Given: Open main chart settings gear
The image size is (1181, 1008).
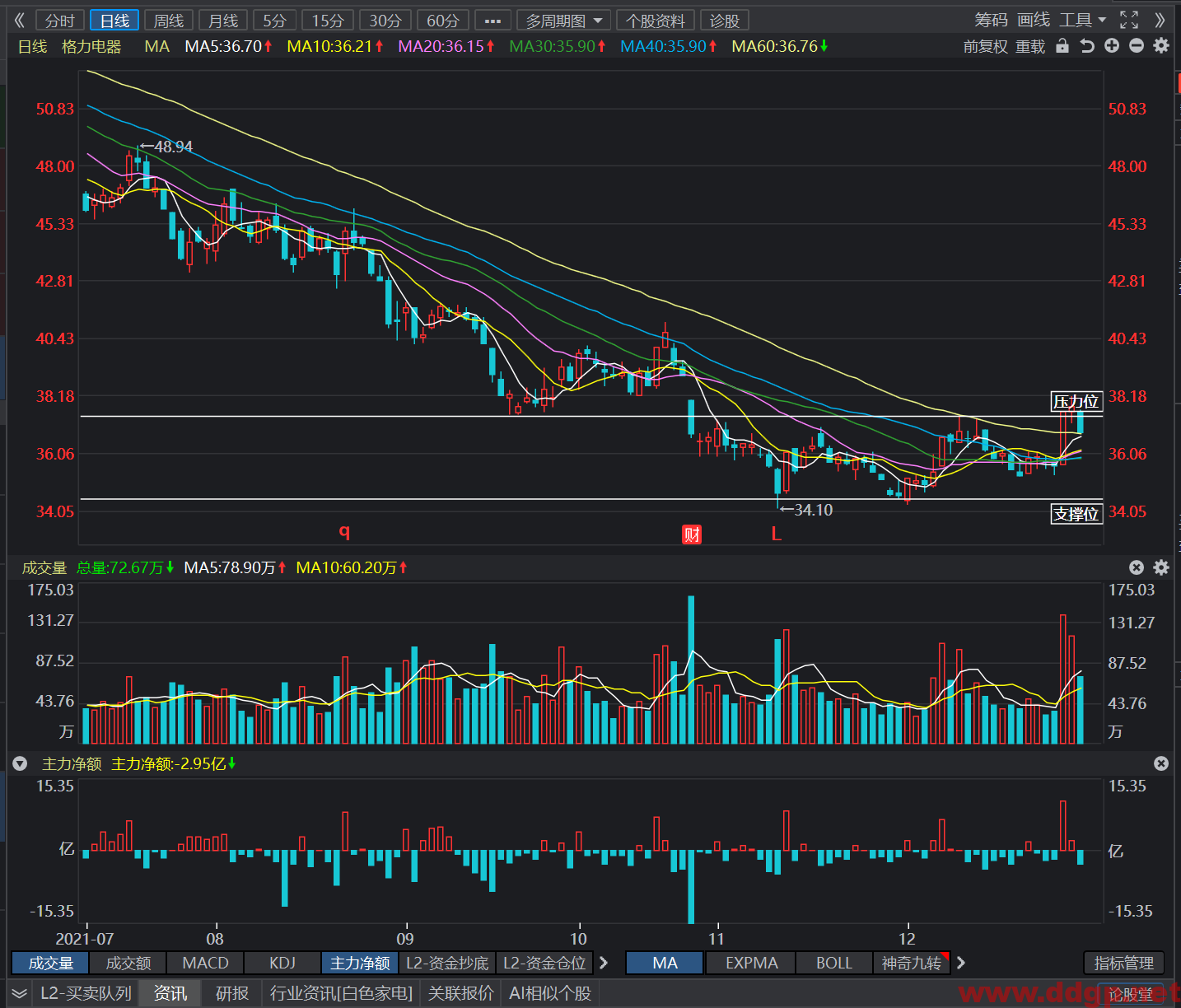Looking at the screenshot, I should pos(1161,46).
